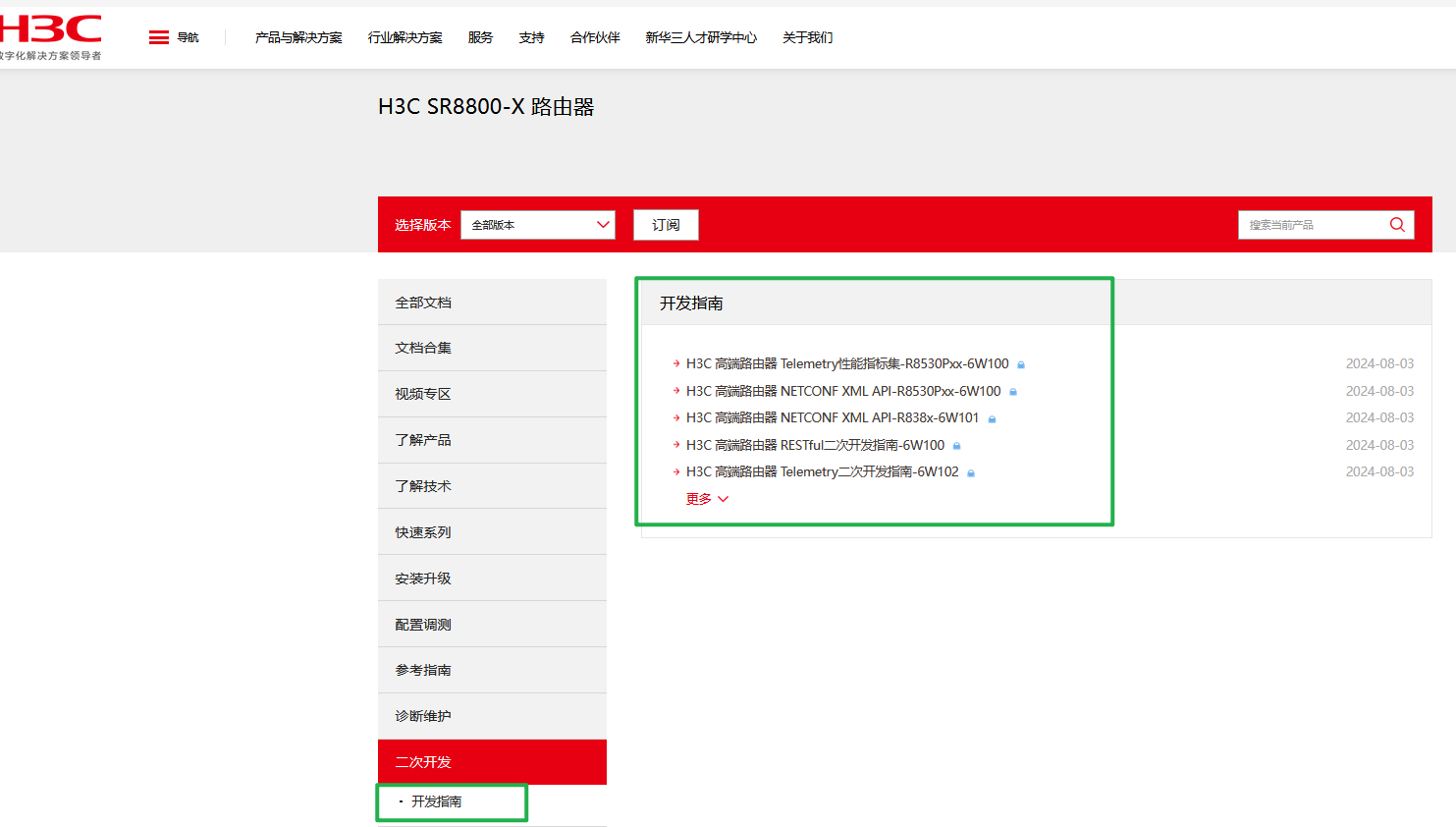Select 视频专区 in sidebar
This screenshot has width=1456, height=827.
point(492,394)
